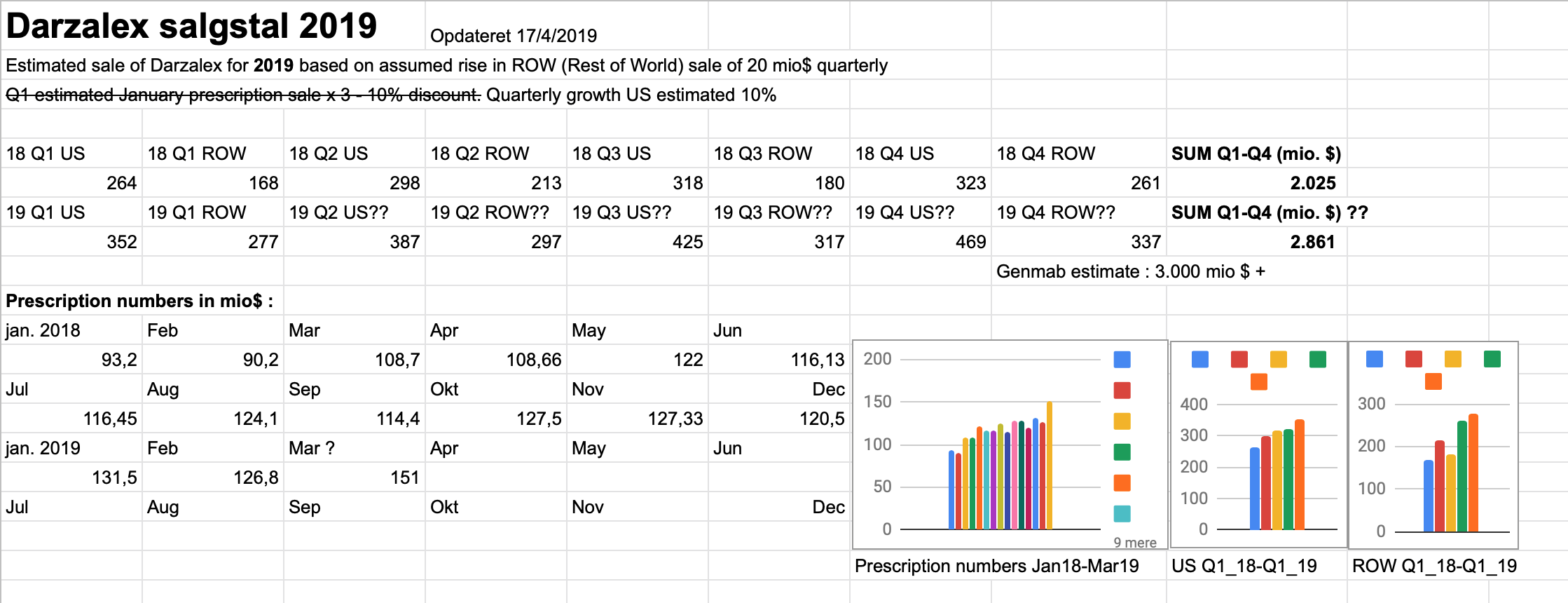The width and height of the screenshot is (1568, 603).
Task: Click the cell with value 213
Action: tap(497, 183)
